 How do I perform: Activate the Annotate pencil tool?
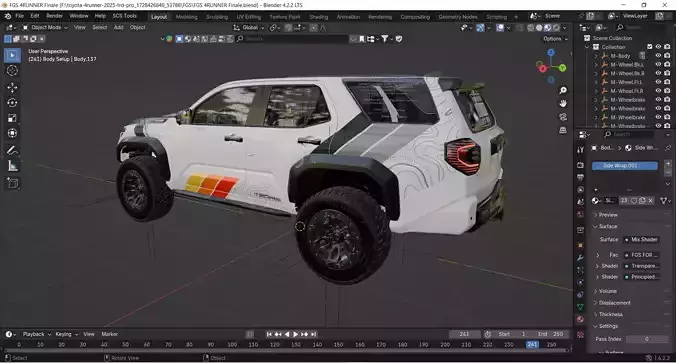12,150
